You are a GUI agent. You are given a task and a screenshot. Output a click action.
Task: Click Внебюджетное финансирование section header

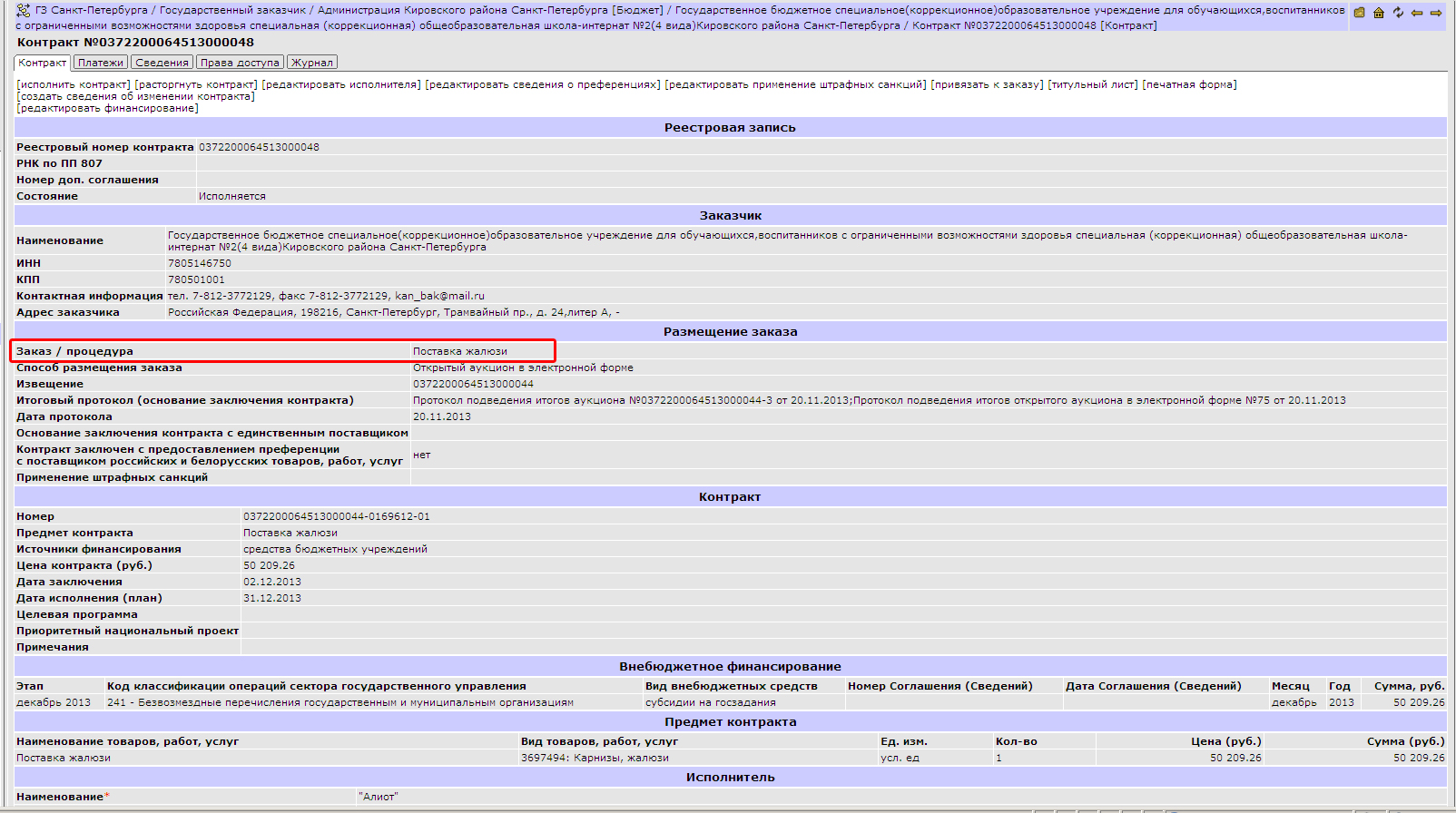[x=730, y=667]
